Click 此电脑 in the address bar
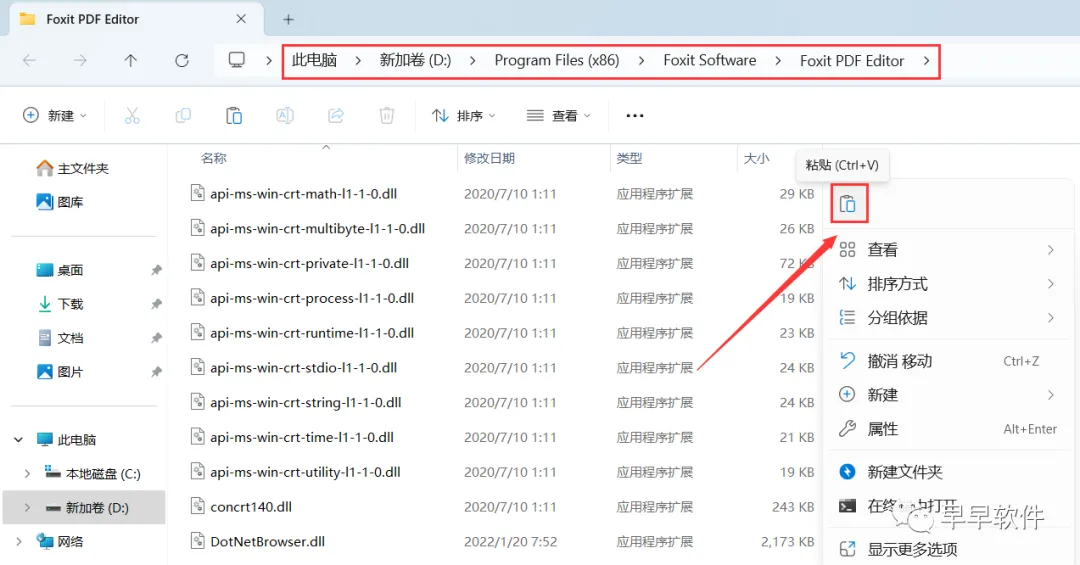The image size is (1080, 565). tap(314, 60)
